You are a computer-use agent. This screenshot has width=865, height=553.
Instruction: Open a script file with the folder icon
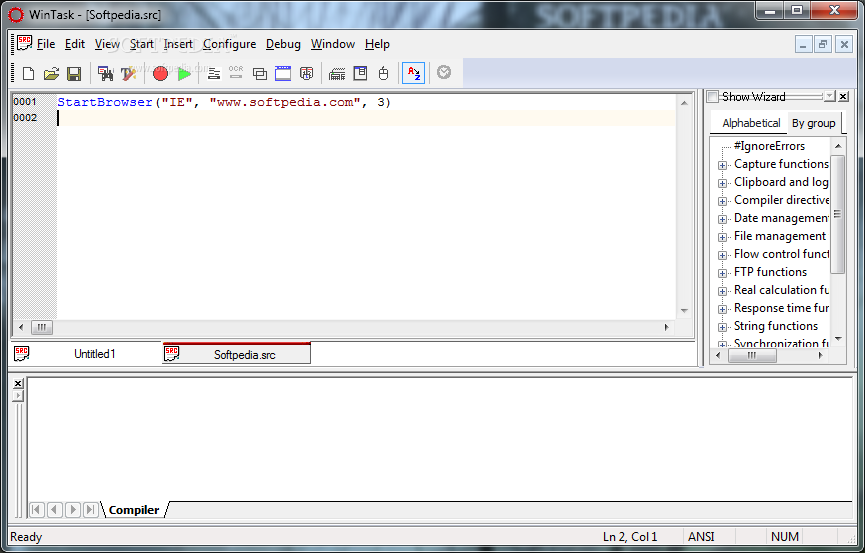pyautogui.click(x=51, y=73)
